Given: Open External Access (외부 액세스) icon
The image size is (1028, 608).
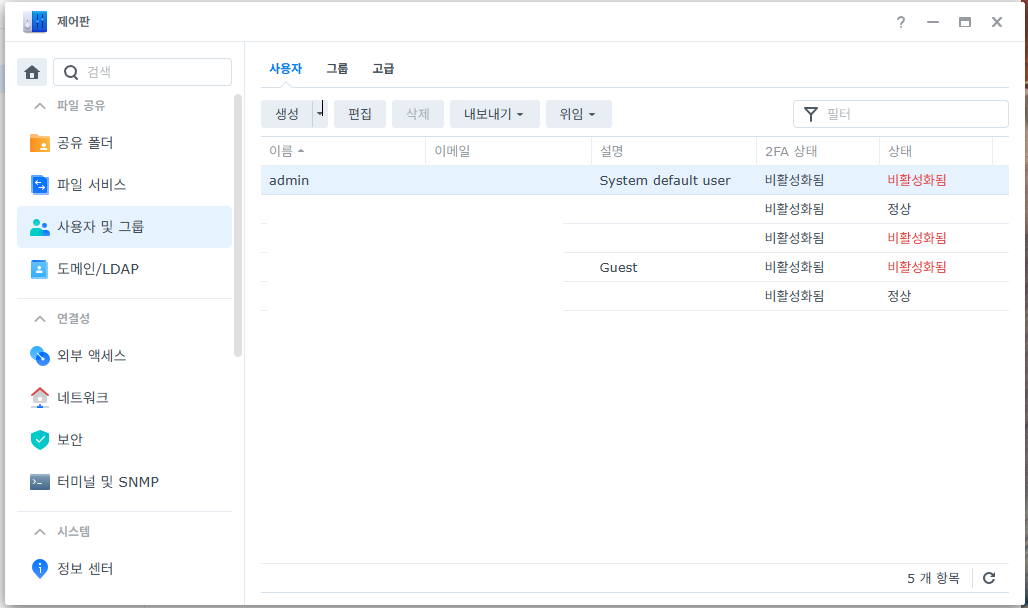Looking at the screenshot, I should (x=39, y=355).
